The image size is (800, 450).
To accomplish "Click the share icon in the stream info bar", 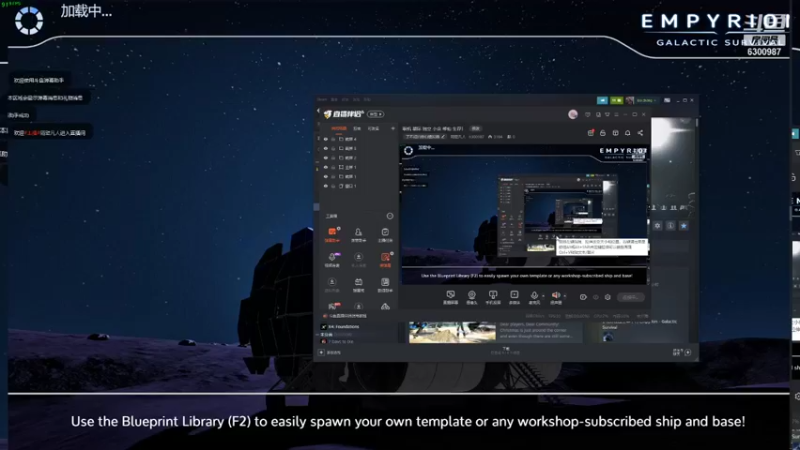I will (640, 133).
